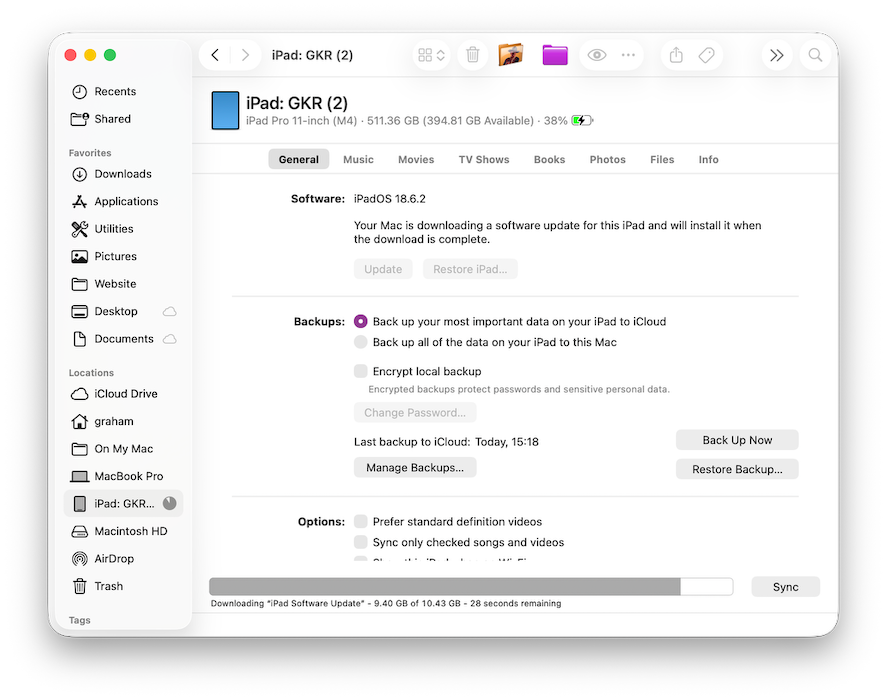
Task: Open the view mode grid dropdown
Action: pyautogui.click(x=432, y=56)
